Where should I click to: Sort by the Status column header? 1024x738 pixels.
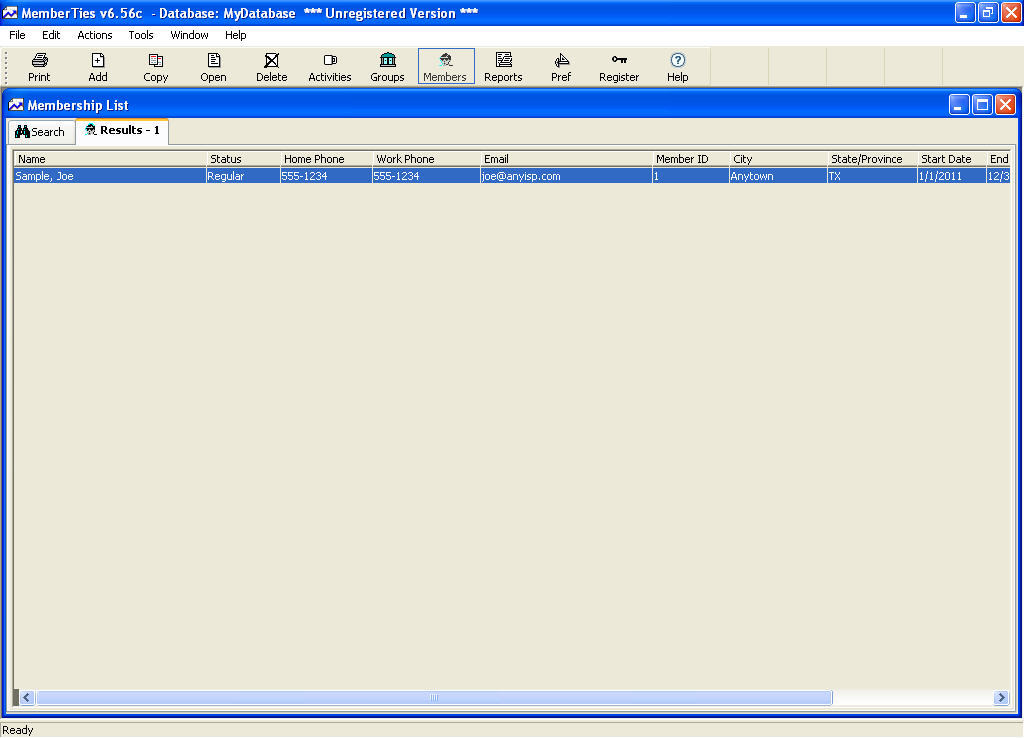[243, 159]
